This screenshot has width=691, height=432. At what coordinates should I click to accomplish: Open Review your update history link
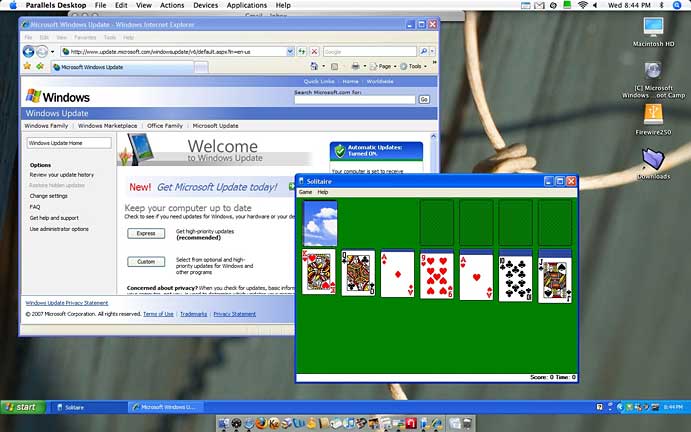[x=62, y=175]
